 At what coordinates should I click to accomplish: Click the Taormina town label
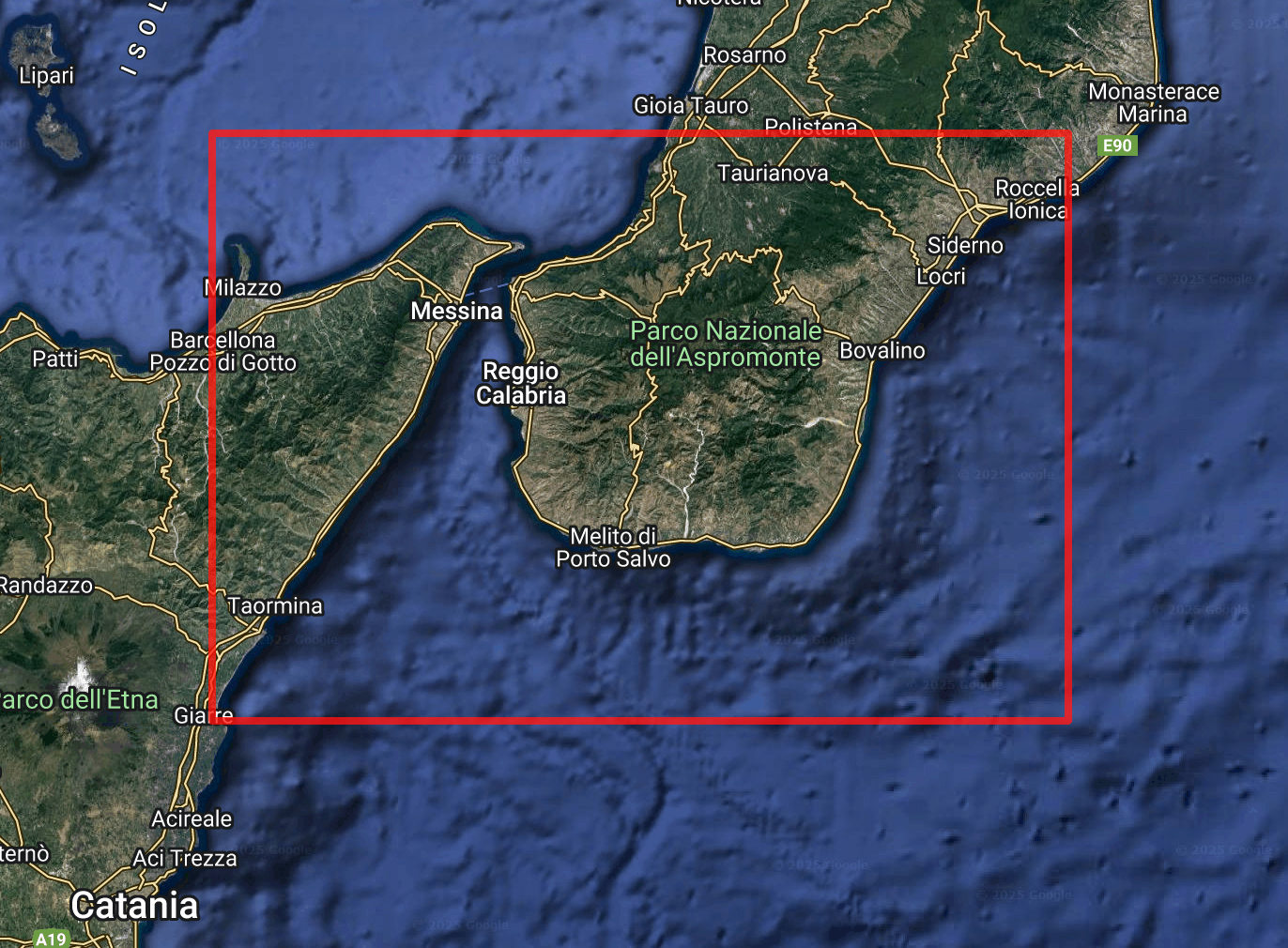[275, 606]
